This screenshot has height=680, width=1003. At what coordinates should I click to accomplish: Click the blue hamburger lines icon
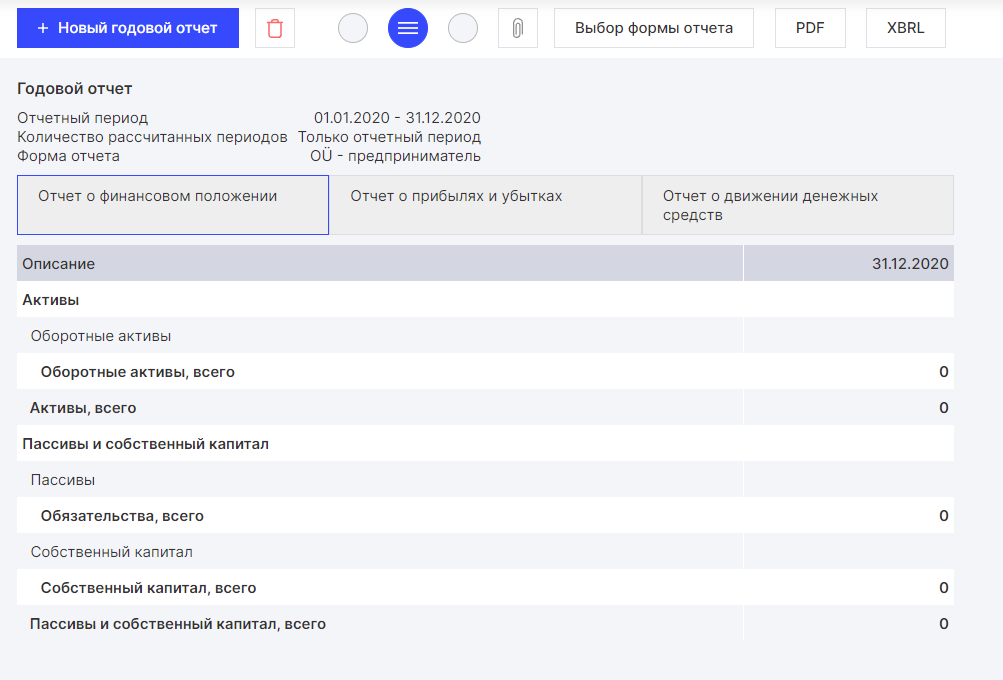[407, 28]
